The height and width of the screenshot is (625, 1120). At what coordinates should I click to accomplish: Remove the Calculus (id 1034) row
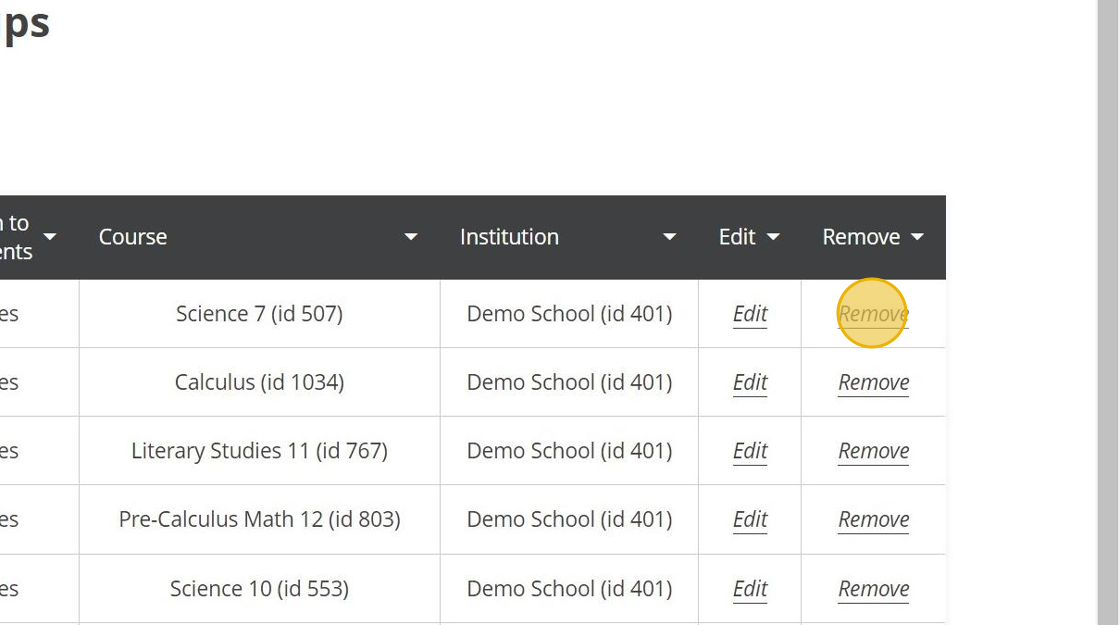(x=873, y=382)
